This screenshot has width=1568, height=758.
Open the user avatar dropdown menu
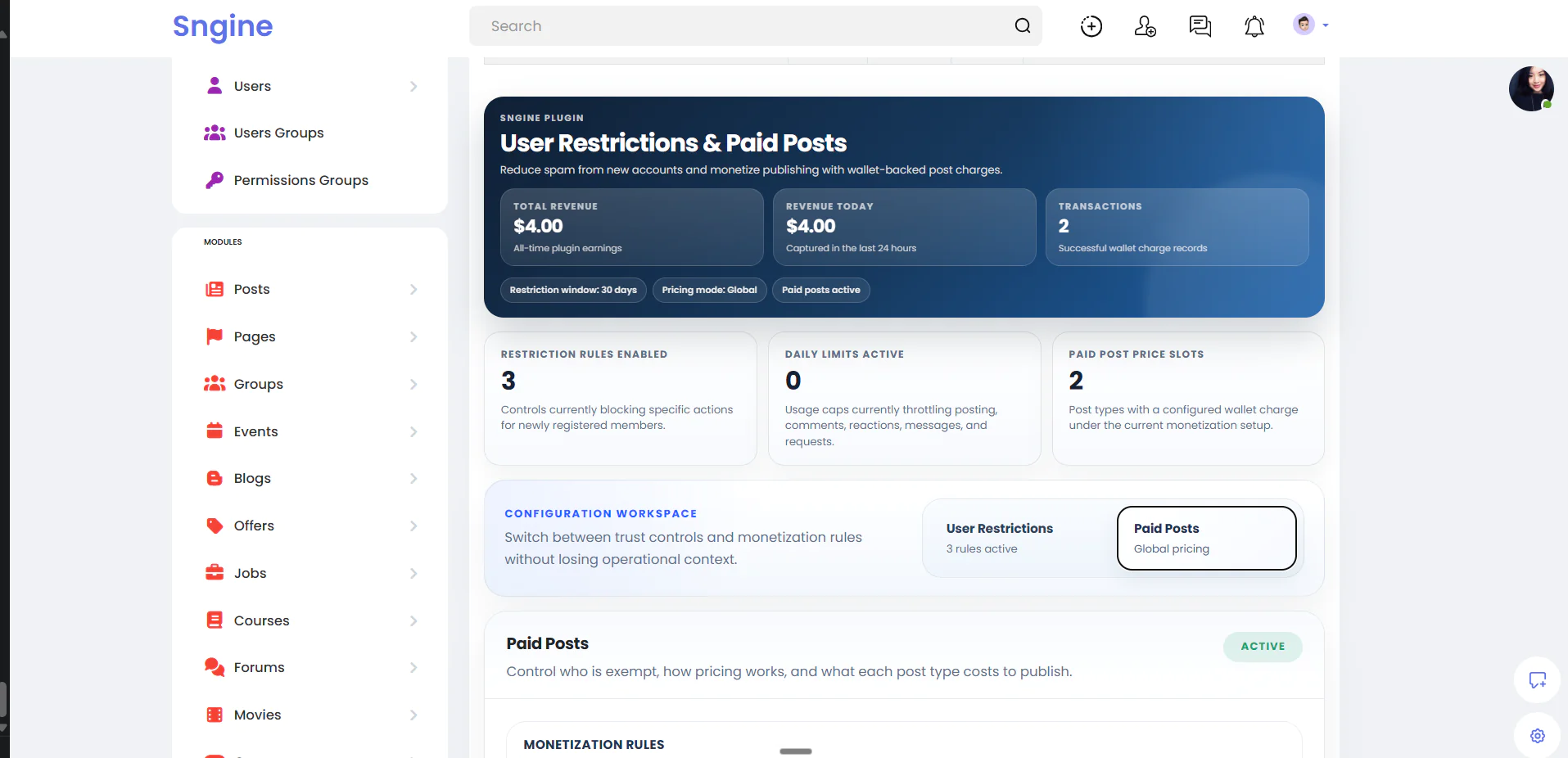point(1311,25)
